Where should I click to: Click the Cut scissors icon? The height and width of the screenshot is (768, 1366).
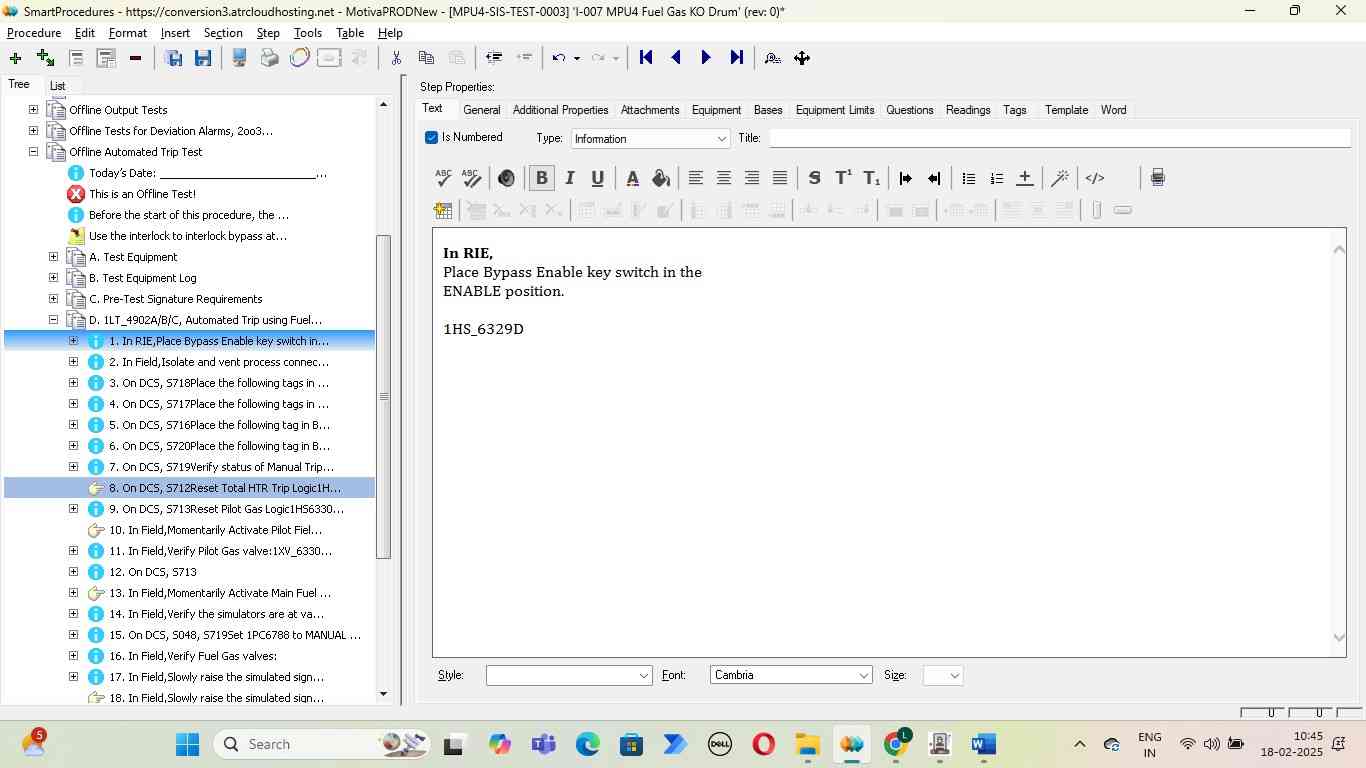pyautogui.click(x=396, y=58)
